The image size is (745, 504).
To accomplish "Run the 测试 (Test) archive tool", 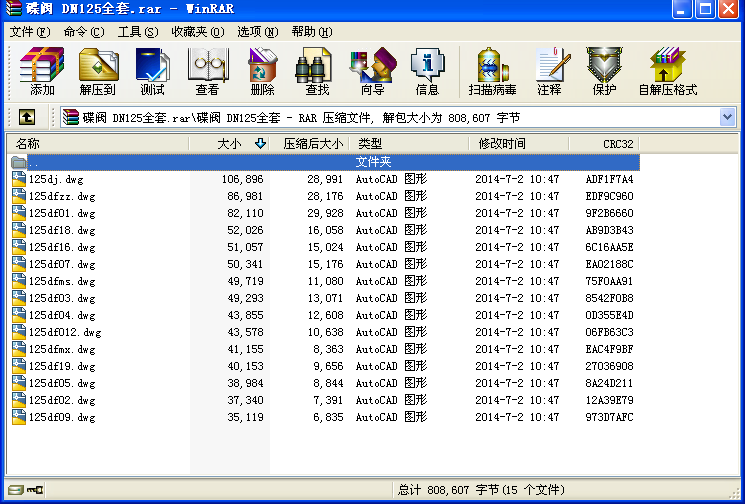I will click(152, 71).
